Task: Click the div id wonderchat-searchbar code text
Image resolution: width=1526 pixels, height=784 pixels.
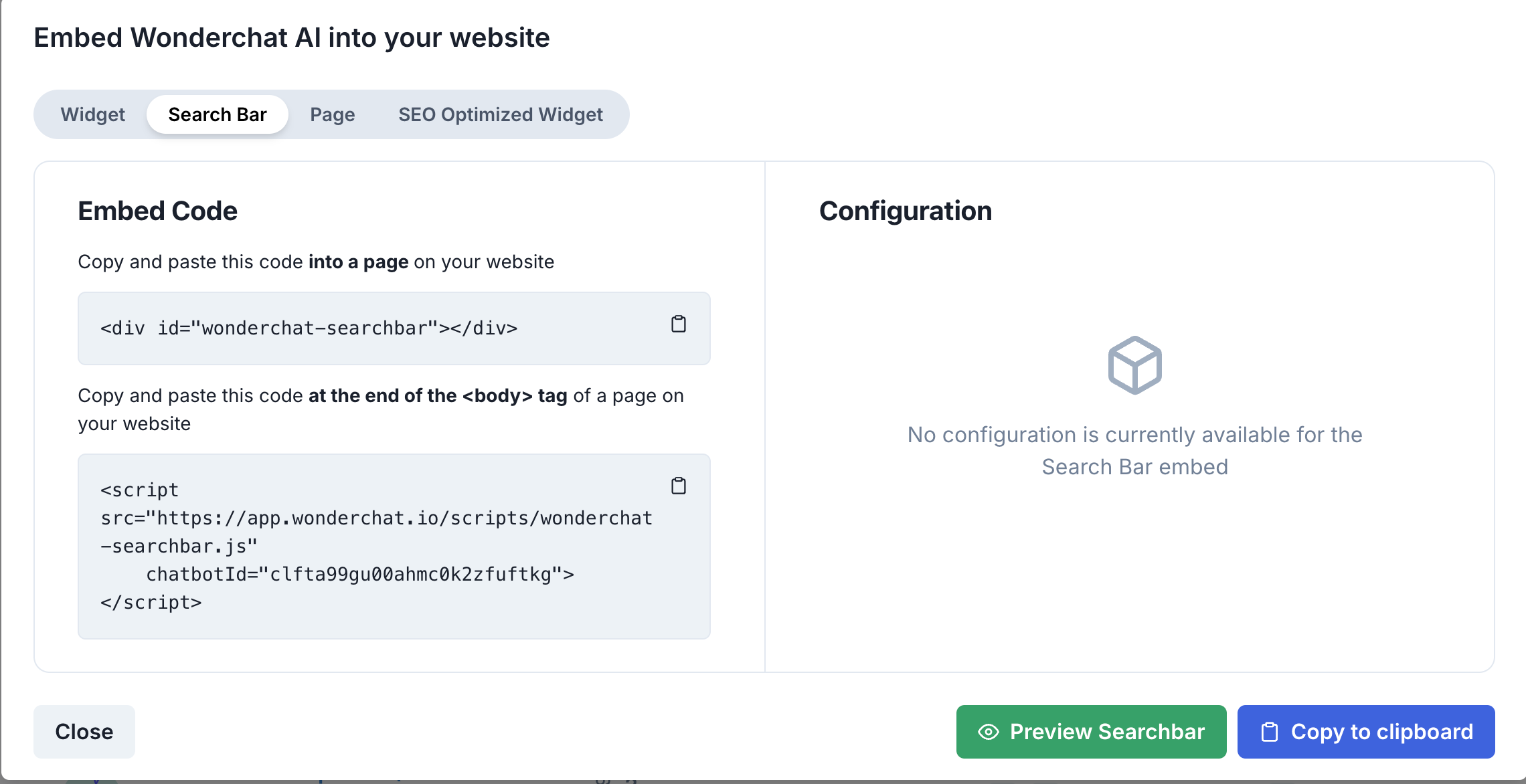Action: tap(309, 328)
